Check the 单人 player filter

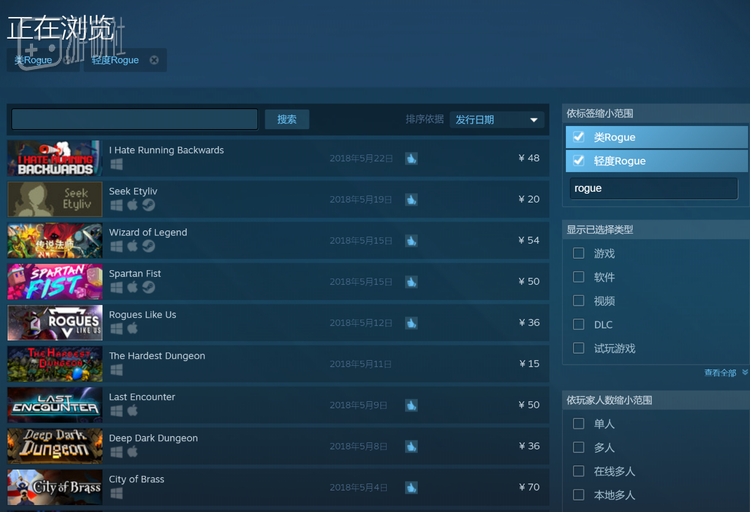coord(578,423)
